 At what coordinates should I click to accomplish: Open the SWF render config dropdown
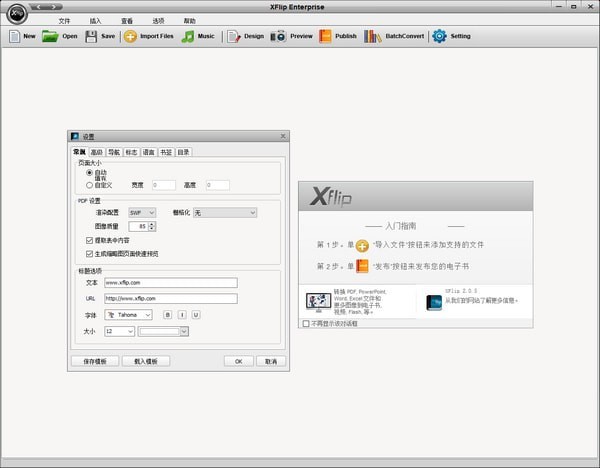(142, 213)
